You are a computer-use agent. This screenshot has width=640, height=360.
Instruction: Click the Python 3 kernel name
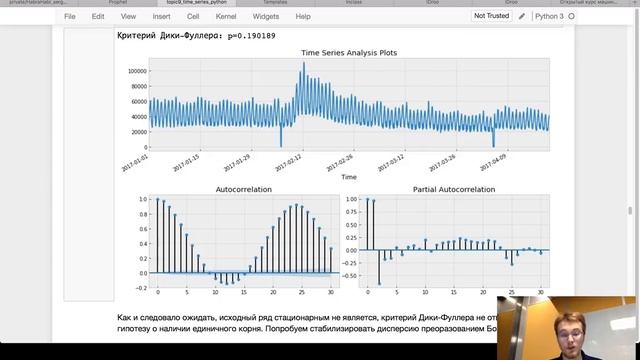549,16
